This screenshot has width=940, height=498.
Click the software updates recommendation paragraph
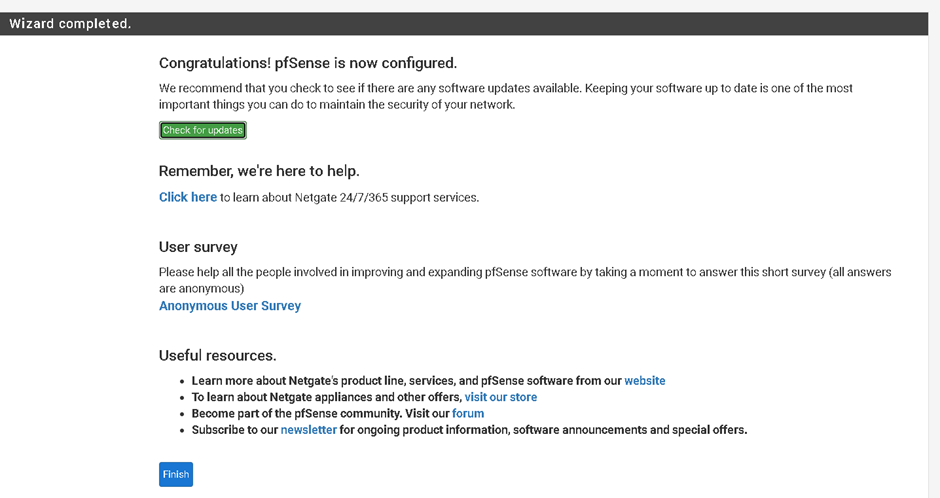(x=505, y=96)
